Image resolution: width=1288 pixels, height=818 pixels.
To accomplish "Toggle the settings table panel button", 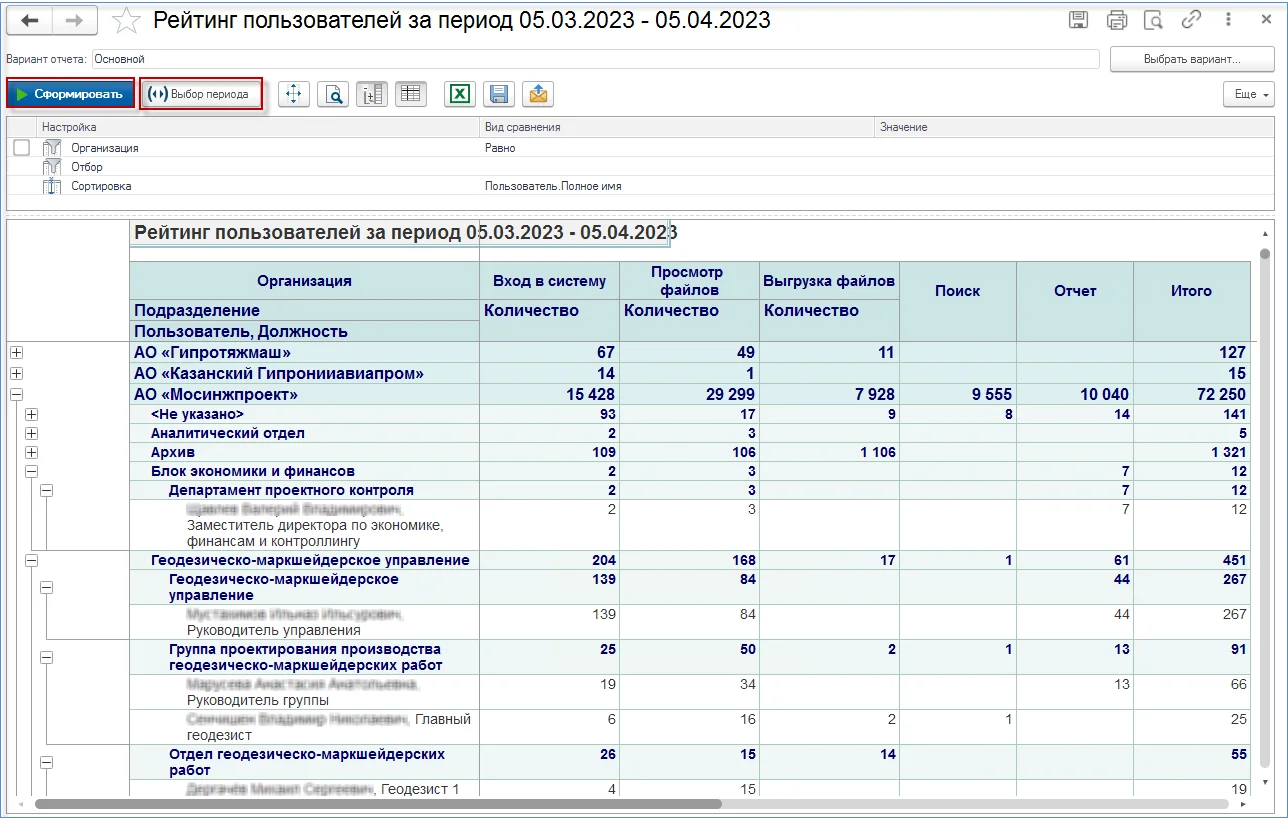I will (x=410, y=94).
